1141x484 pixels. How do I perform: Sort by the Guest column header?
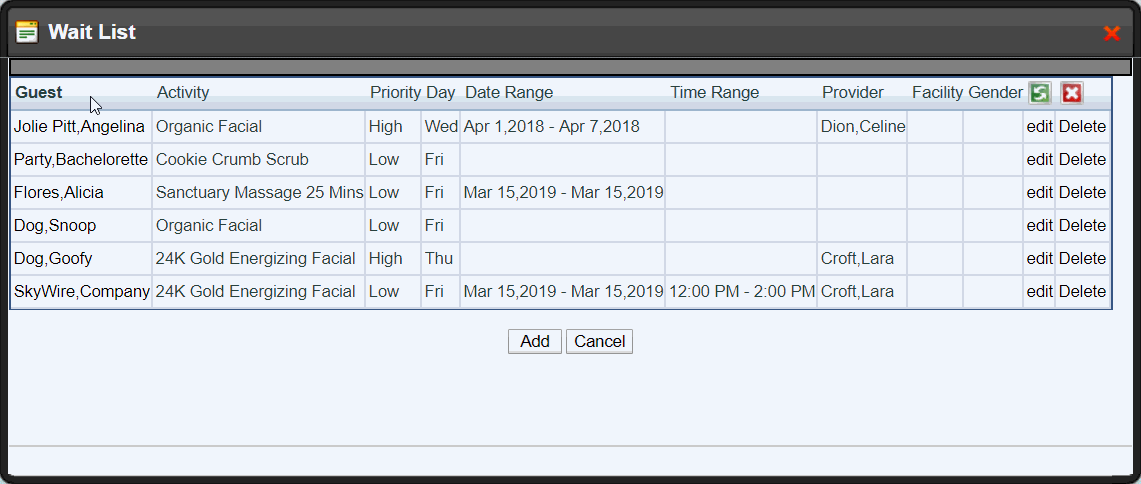click(x=39, y=92)
